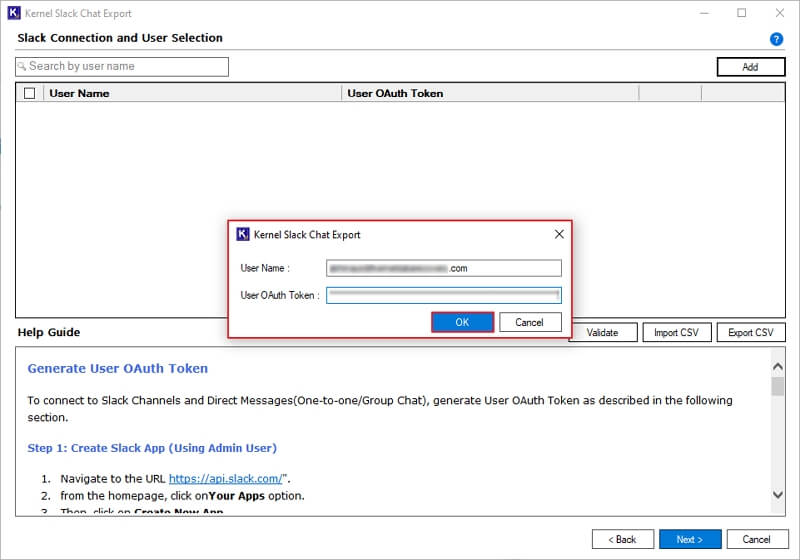Confirm the dialog with OK

tap(462, 322)
